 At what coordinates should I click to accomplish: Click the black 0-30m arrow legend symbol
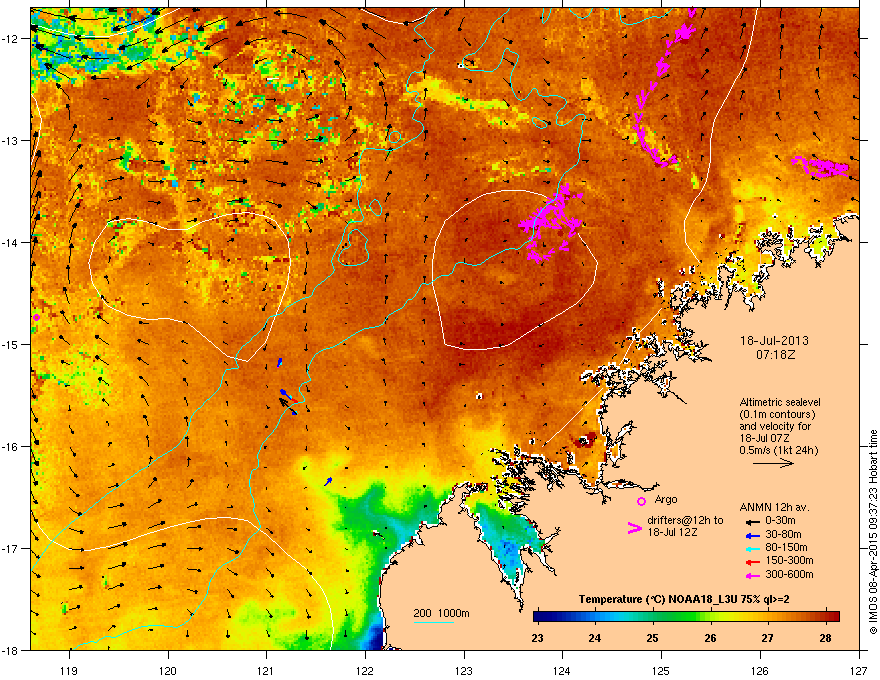click(753, 521)
